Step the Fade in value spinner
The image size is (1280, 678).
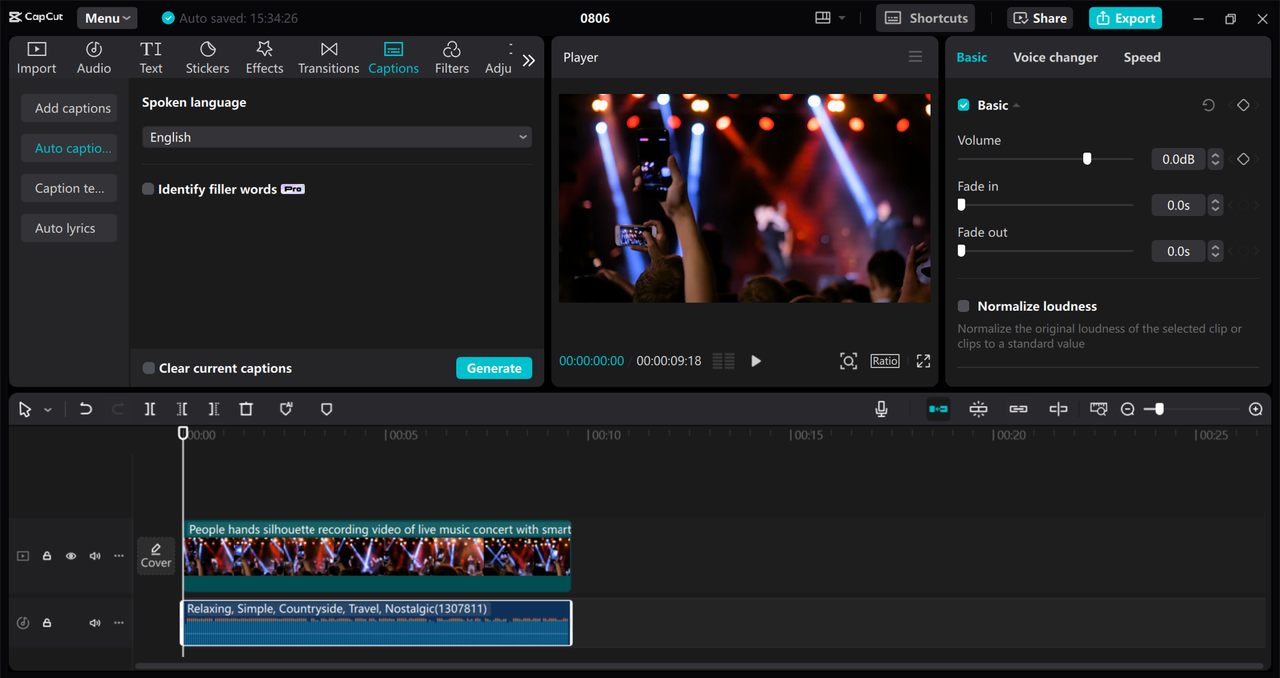[x=1215, y=205]
